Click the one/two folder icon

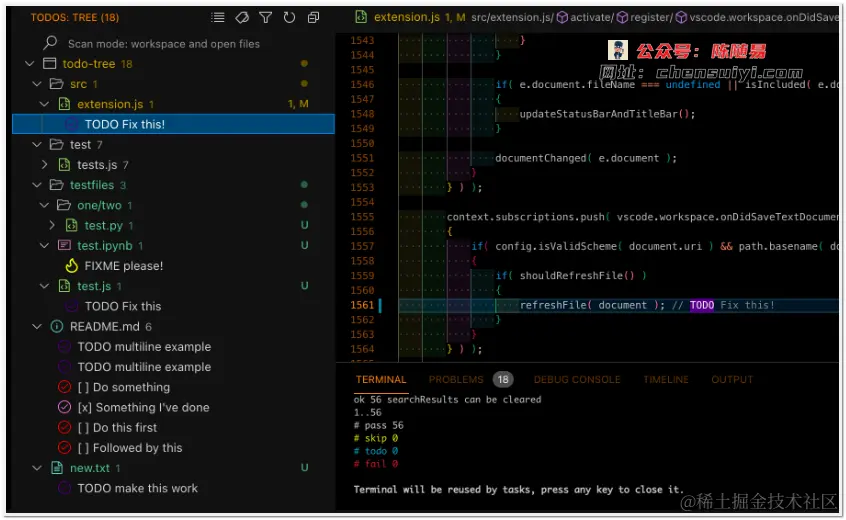[x=64, y=205]
